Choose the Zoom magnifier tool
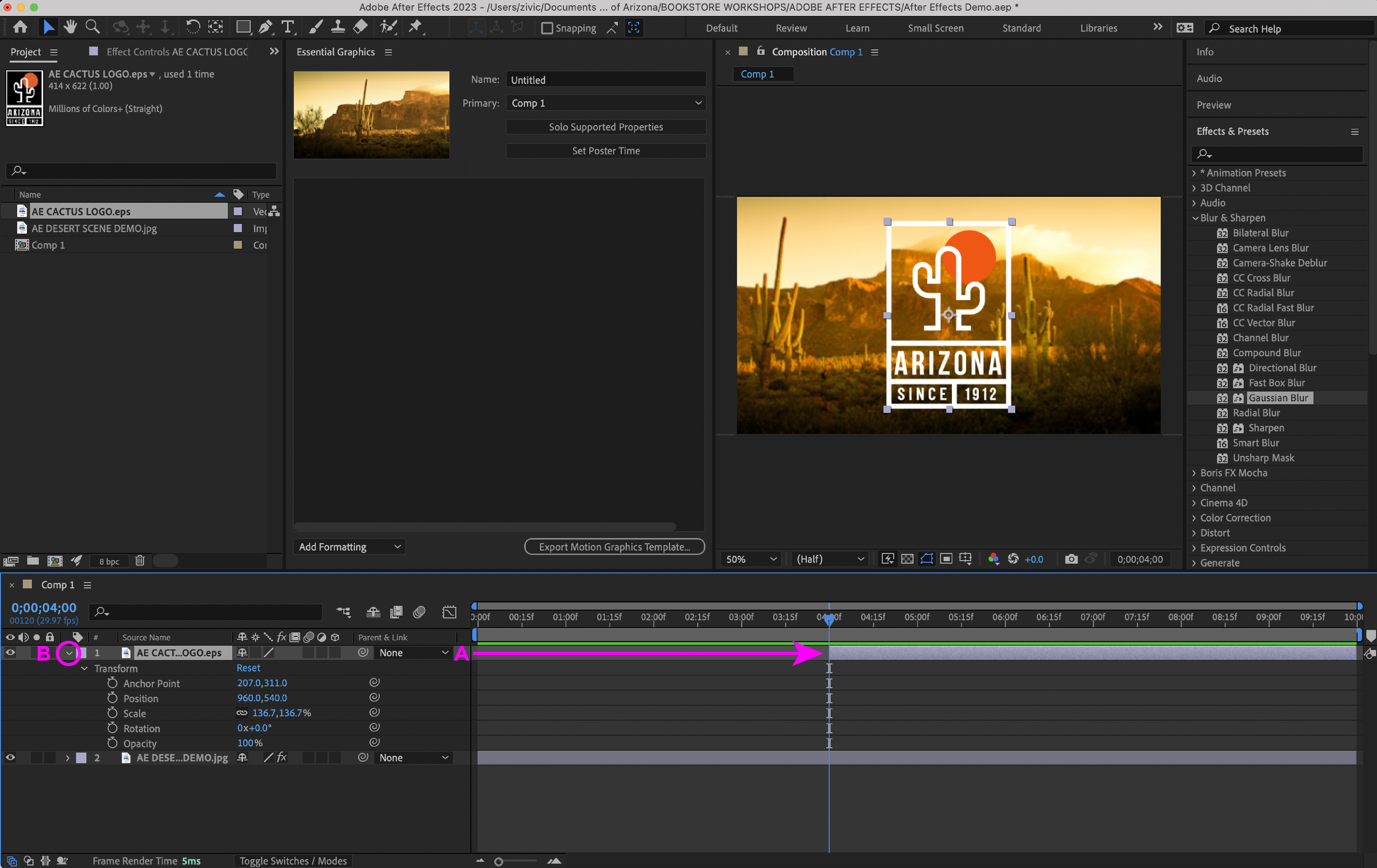Viewport: 1377px width, 868px height. pos(92,27)
